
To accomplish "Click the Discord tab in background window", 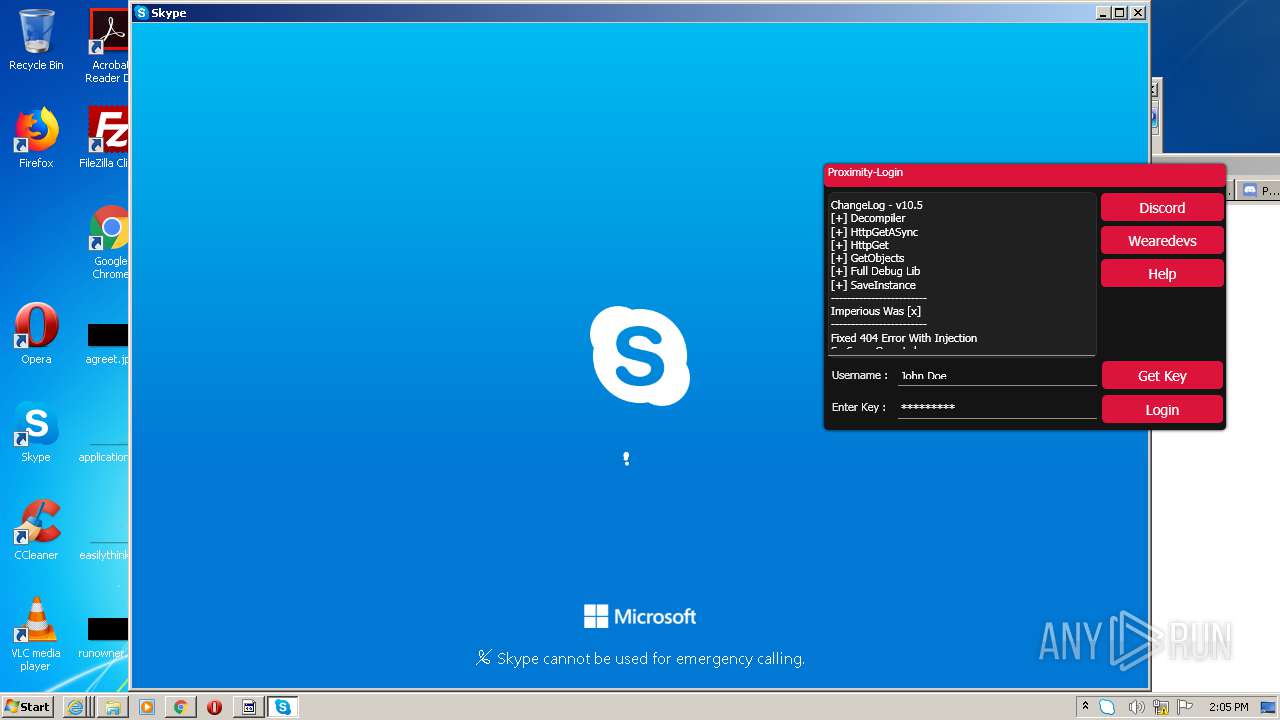I will pyautogui.click(x=1259, y=190).
